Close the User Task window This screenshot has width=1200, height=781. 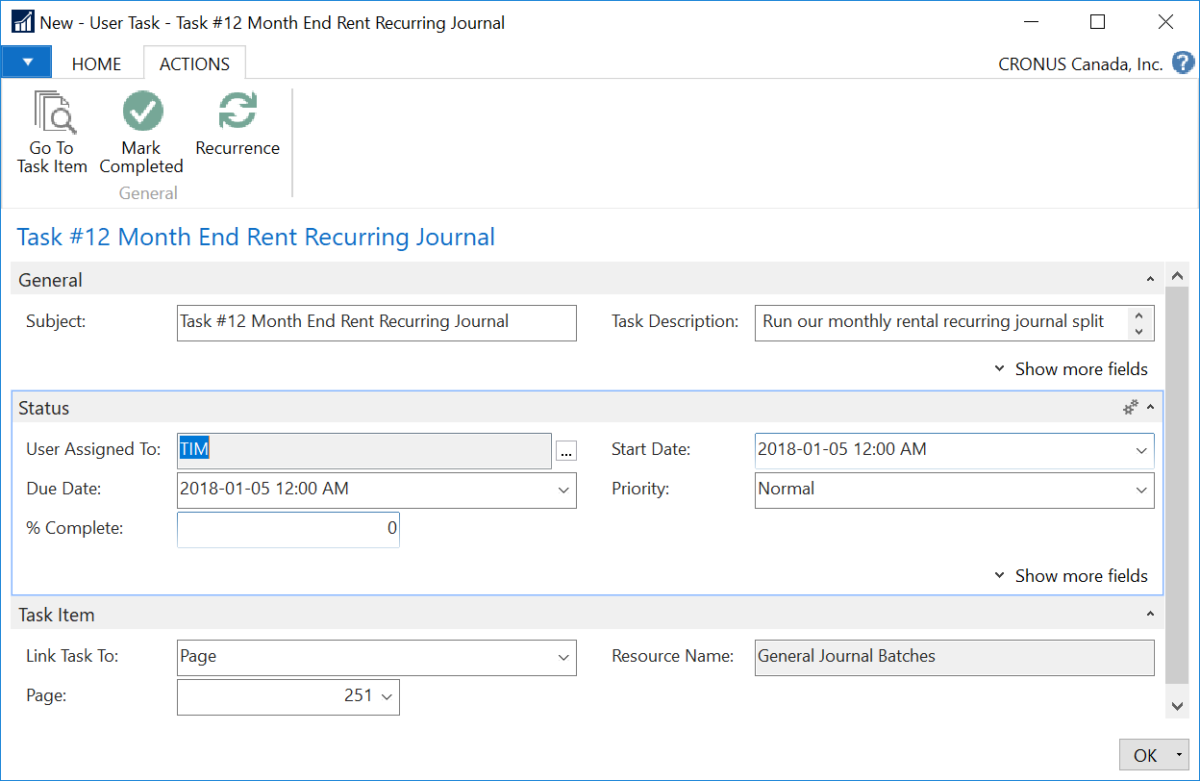click(1165, 22)
